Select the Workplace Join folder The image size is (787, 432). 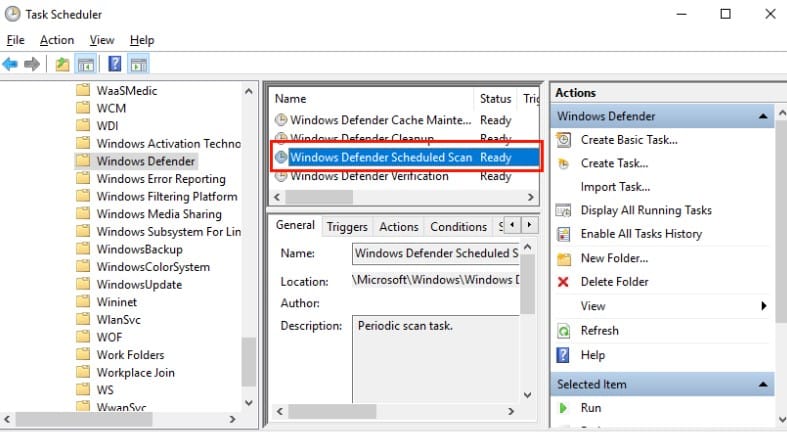tap(136, 372)
